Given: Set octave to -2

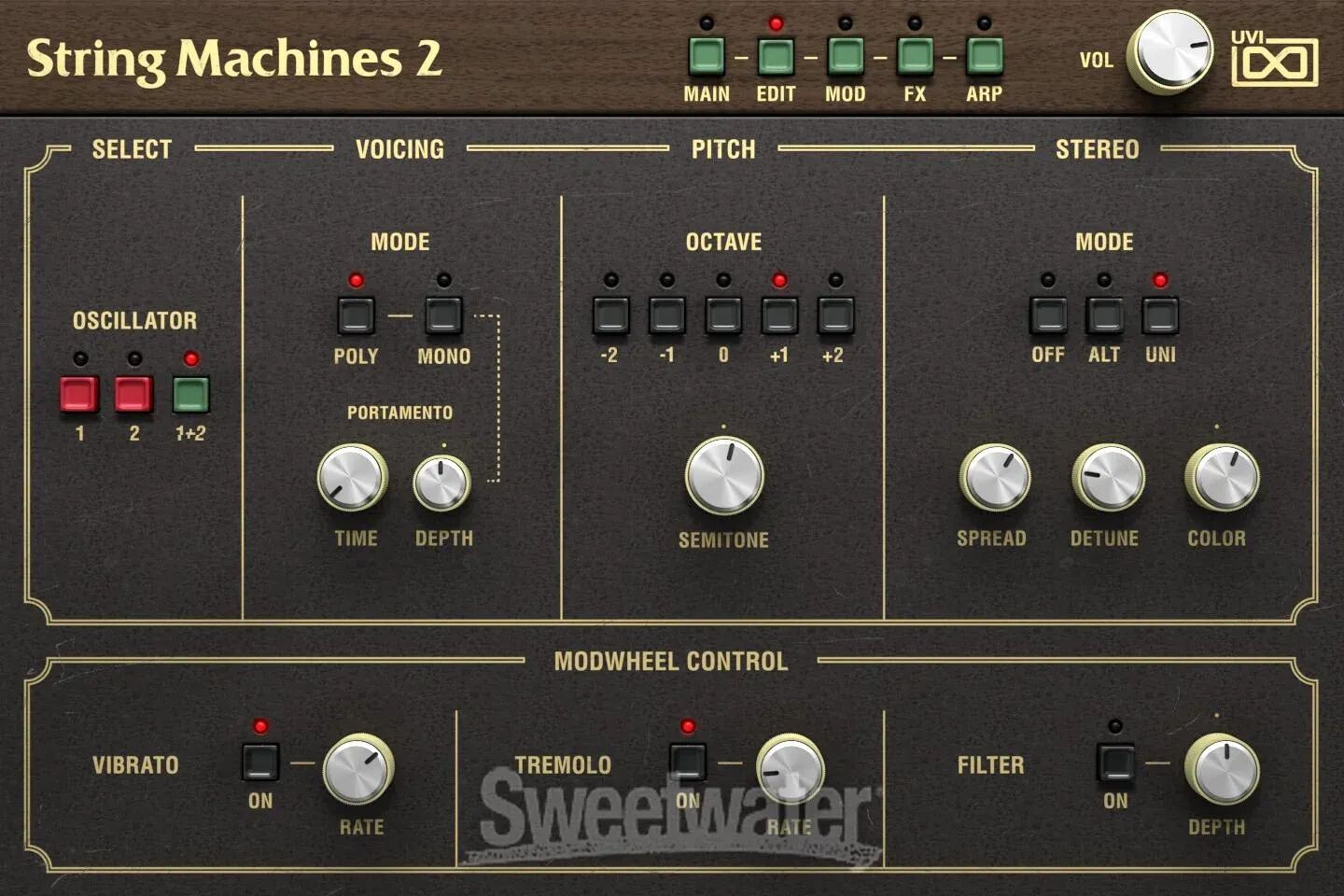Looking at the screenshot, I should point(610,315).
